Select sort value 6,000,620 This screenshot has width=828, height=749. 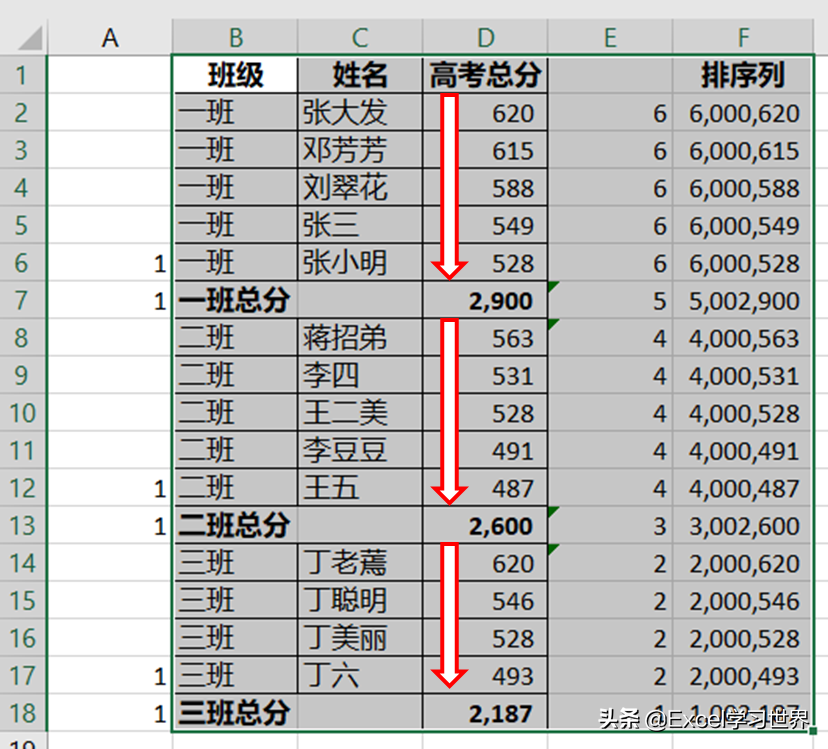tap(743, 113)
